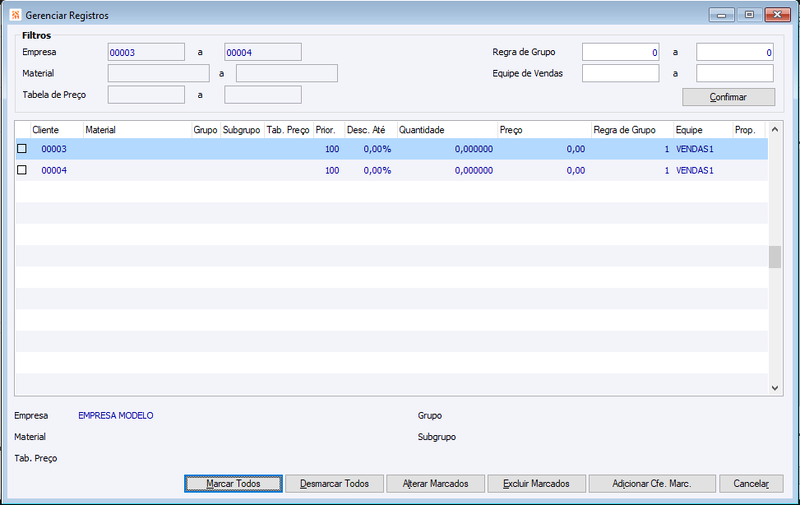Click Adicionar Cfe. Marc. button
The image size is (800, 505).
click(652, 484)
